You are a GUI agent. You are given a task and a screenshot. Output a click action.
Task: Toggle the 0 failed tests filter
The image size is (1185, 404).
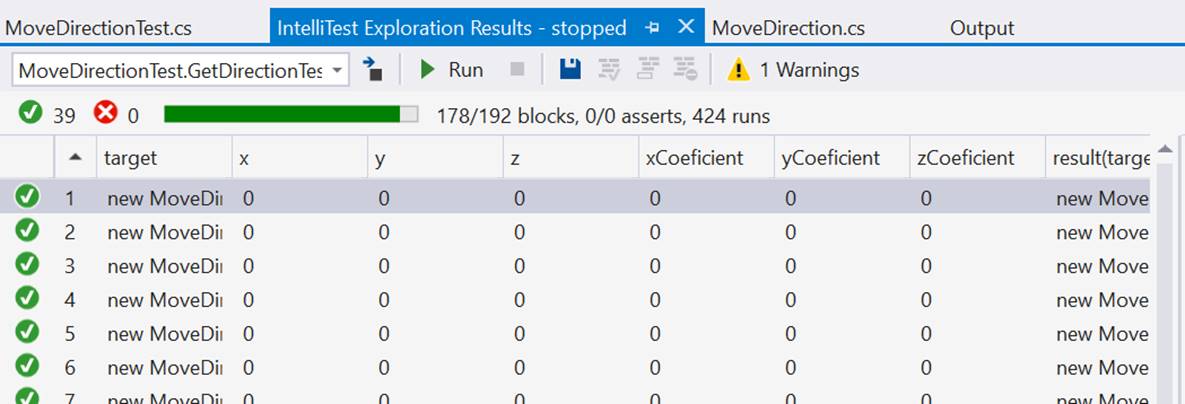tap(117, 115)
